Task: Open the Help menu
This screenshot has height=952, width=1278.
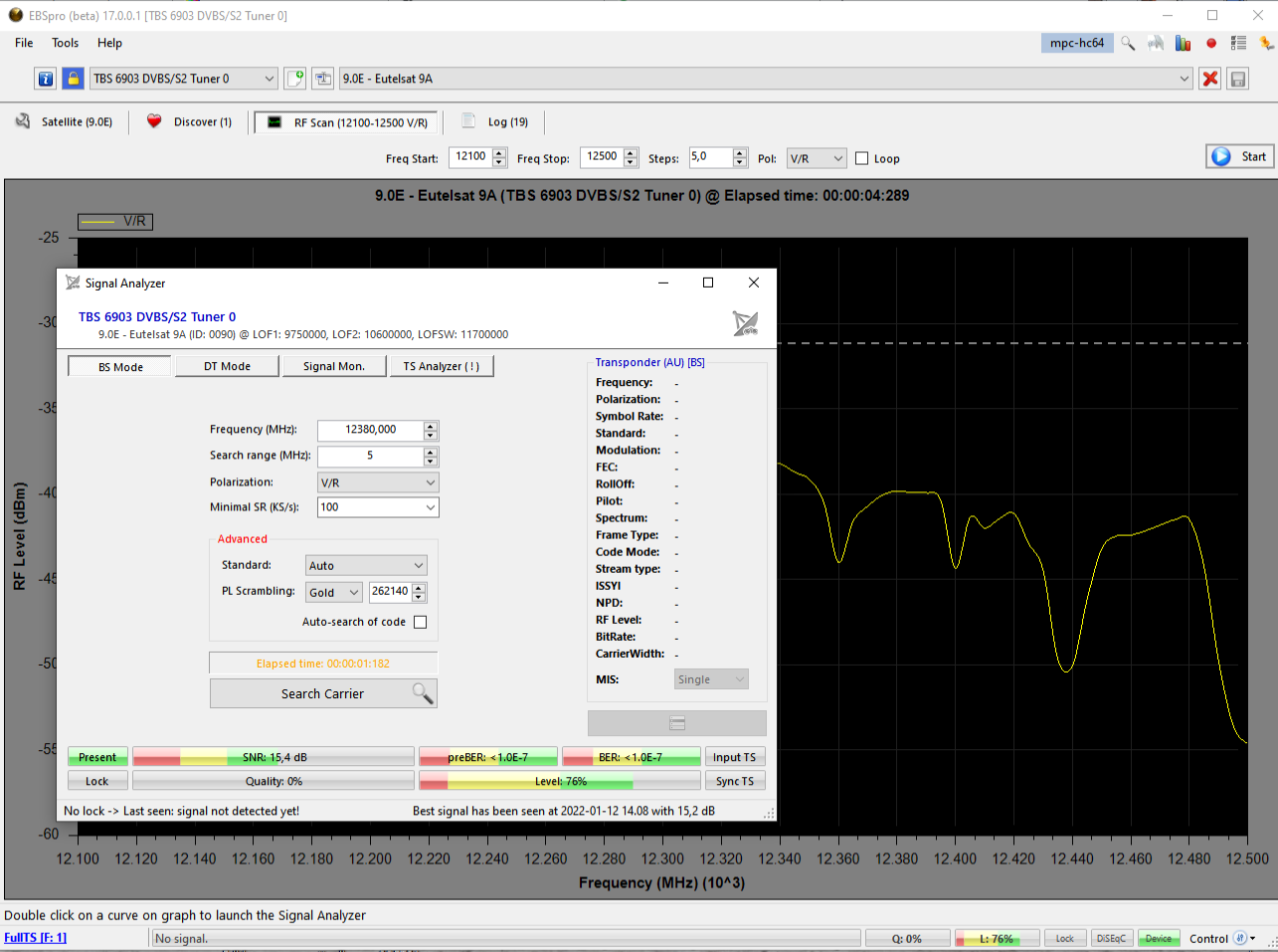Action: pos(109,43)
